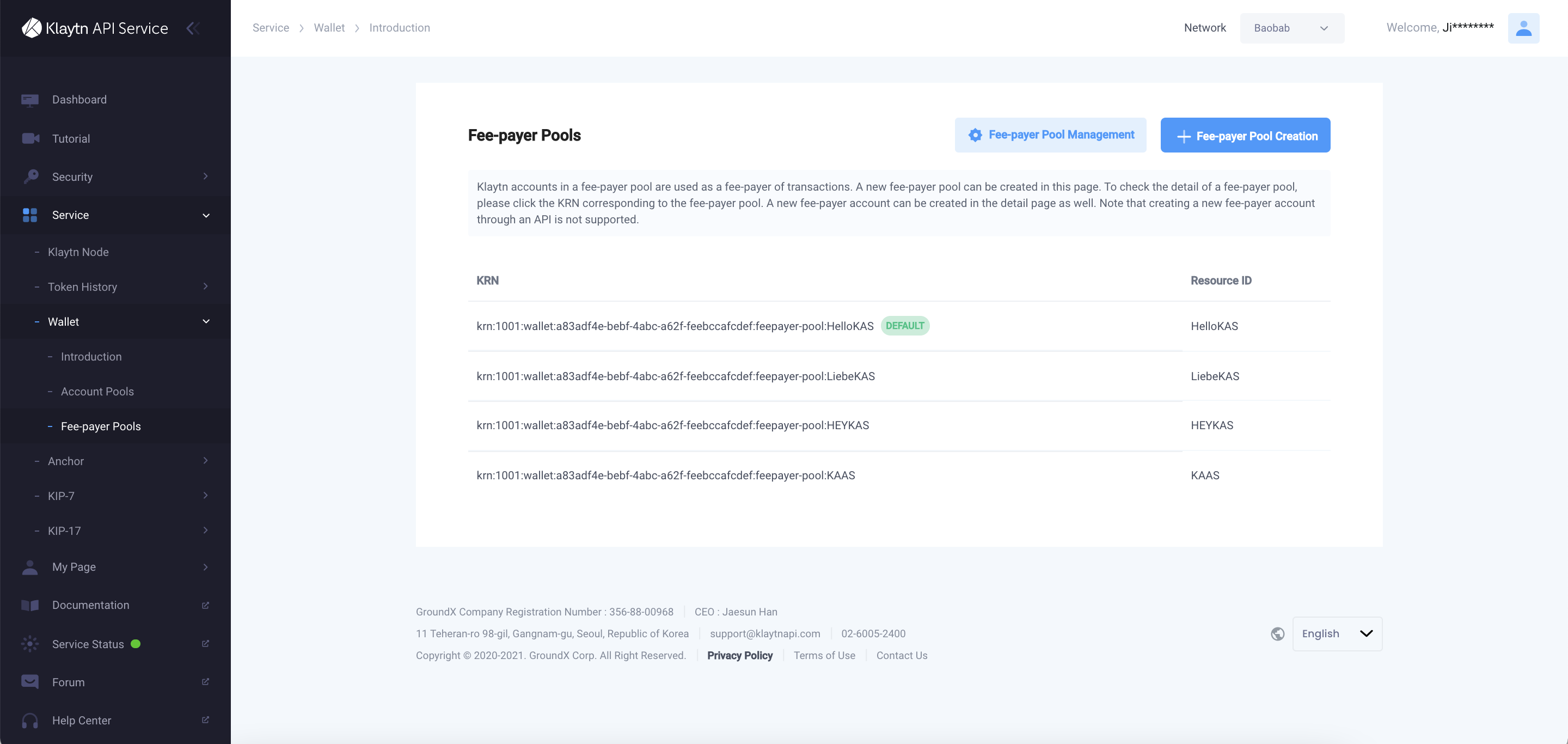Open the KAAS fee-payer pool KRN
The height and width of the screenshot is (744, 1568).
[665, 475]
